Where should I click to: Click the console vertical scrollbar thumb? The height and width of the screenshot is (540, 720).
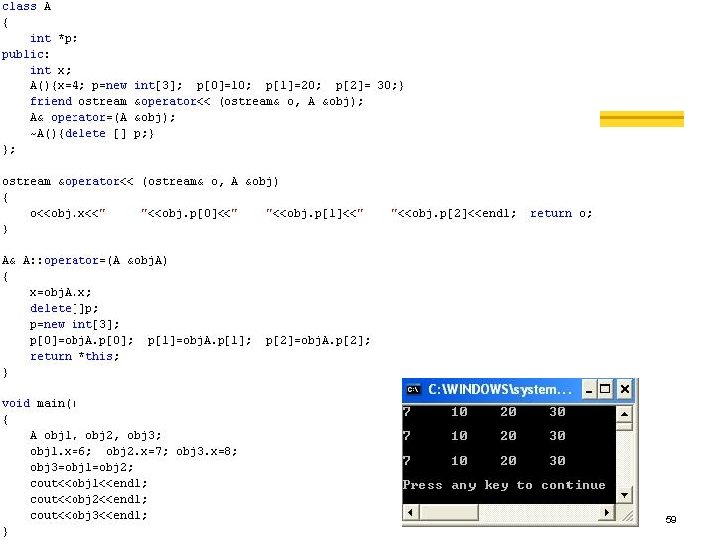coord(624,426)
